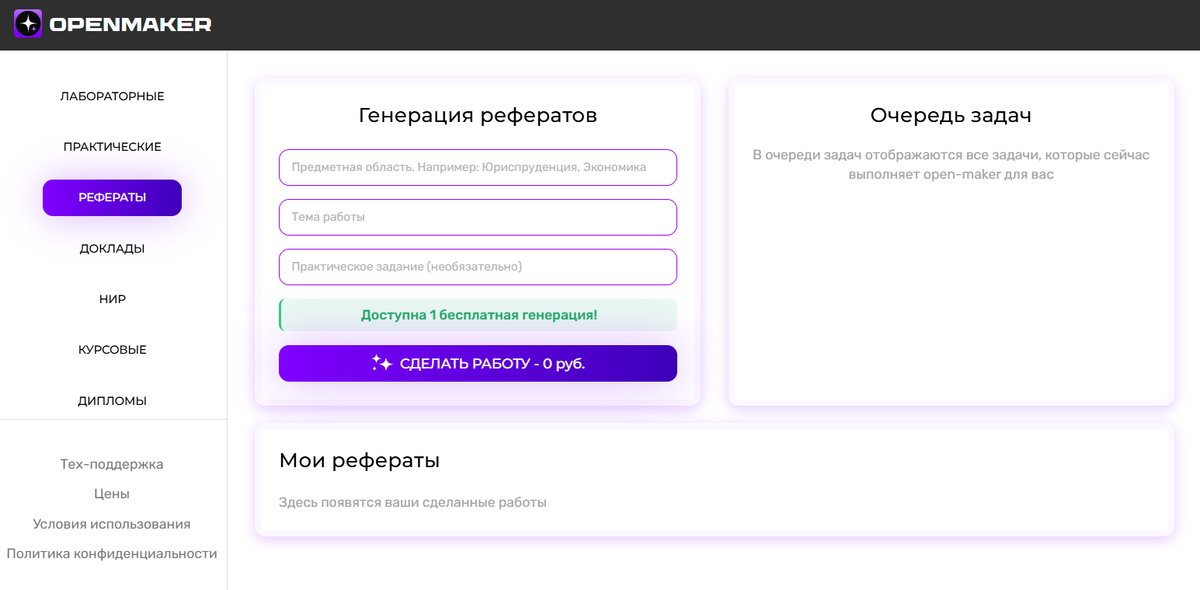The width and height of the screenshot is (1200, 590).
Task: Click the 'Мои рефераты' heading
Action: click(360, 461)
